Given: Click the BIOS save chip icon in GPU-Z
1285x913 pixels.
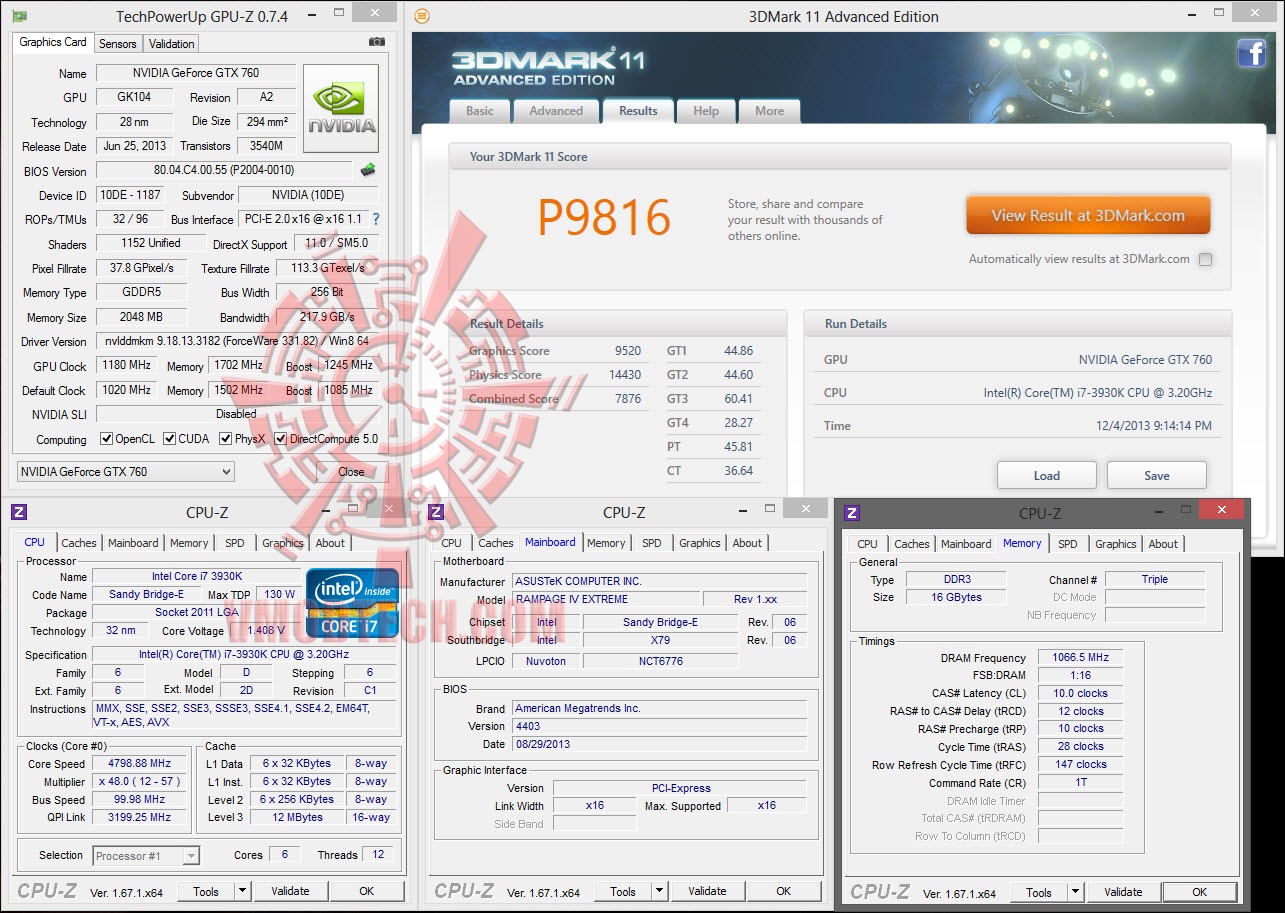Looking at the screenshot, I should coord(369,170).
